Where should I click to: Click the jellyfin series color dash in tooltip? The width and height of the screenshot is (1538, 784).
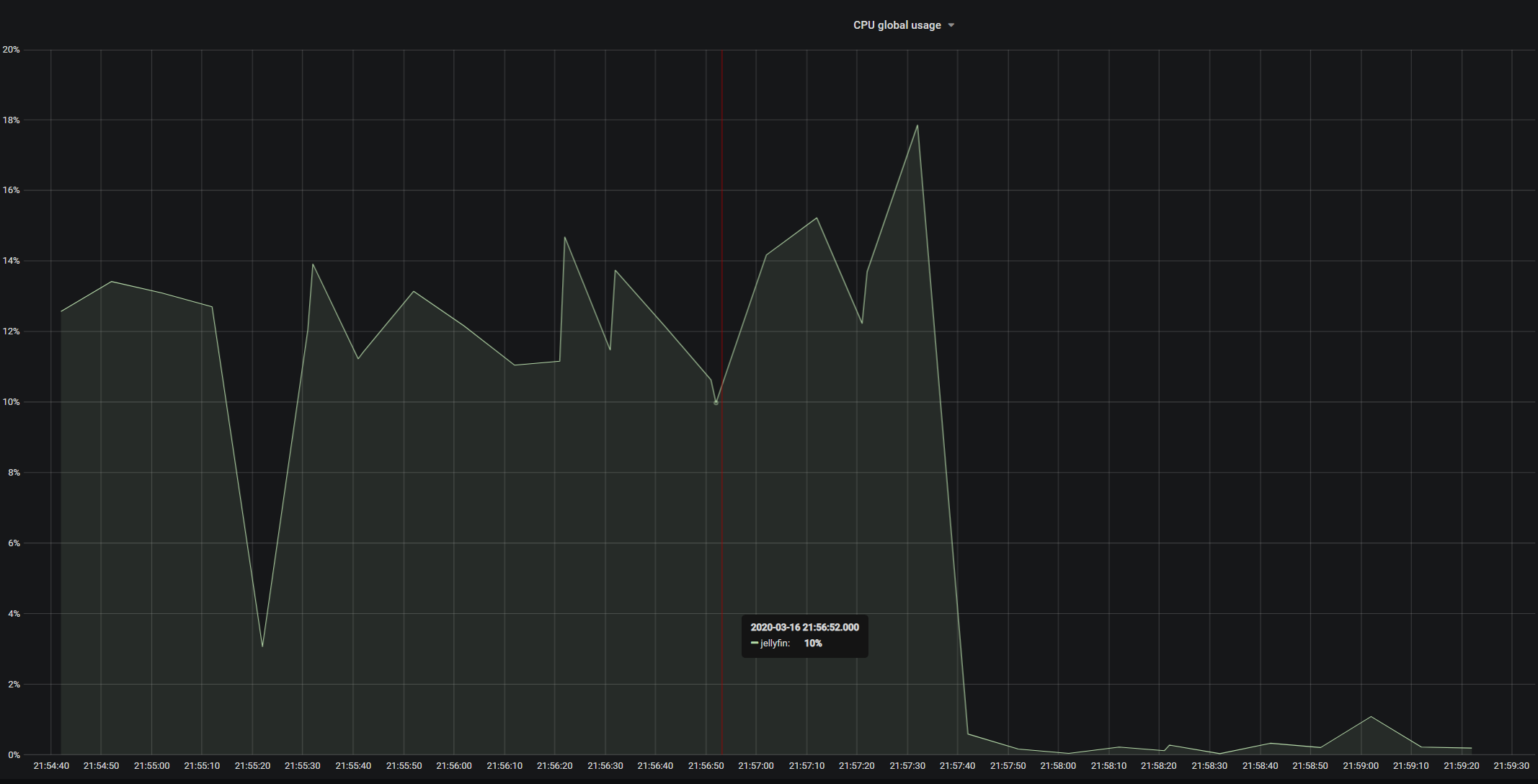pos(755,643)
